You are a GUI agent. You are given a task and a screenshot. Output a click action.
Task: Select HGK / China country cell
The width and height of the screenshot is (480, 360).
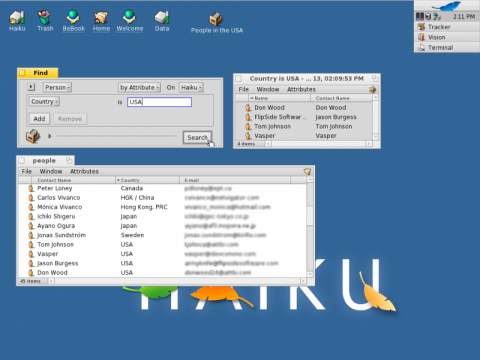[137, 198]
